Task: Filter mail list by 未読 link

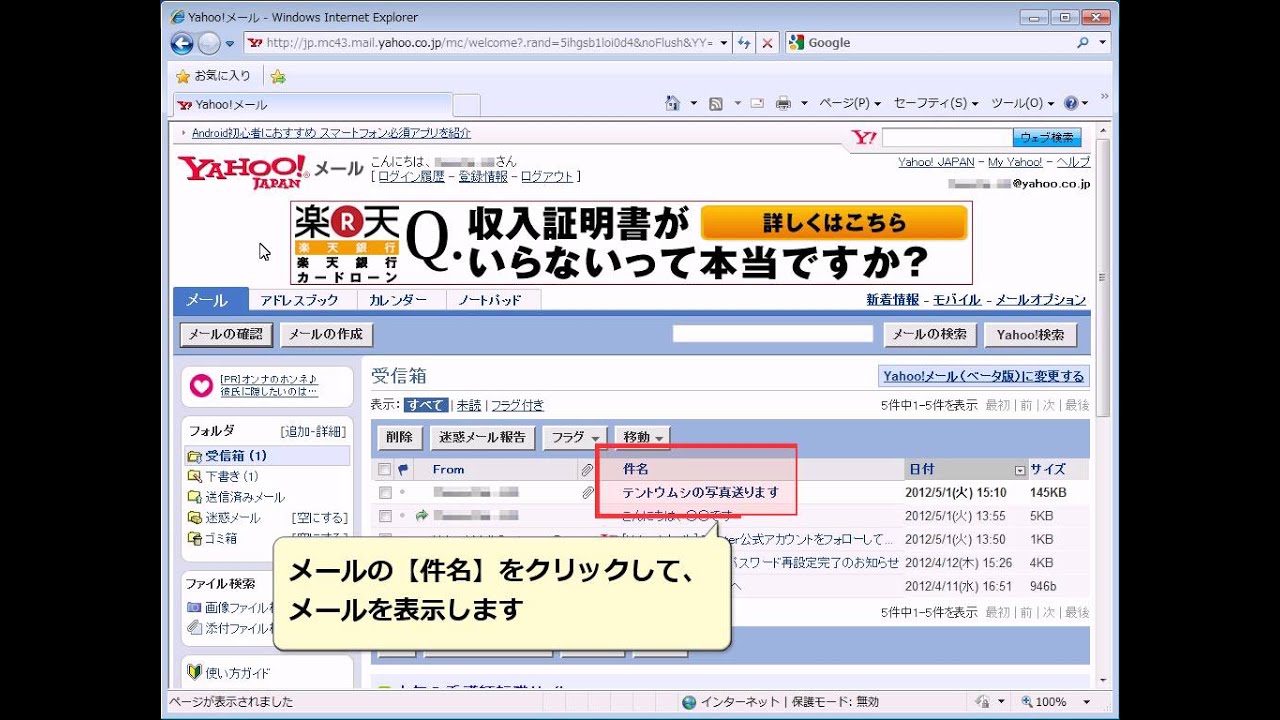Action: (469, 405)
